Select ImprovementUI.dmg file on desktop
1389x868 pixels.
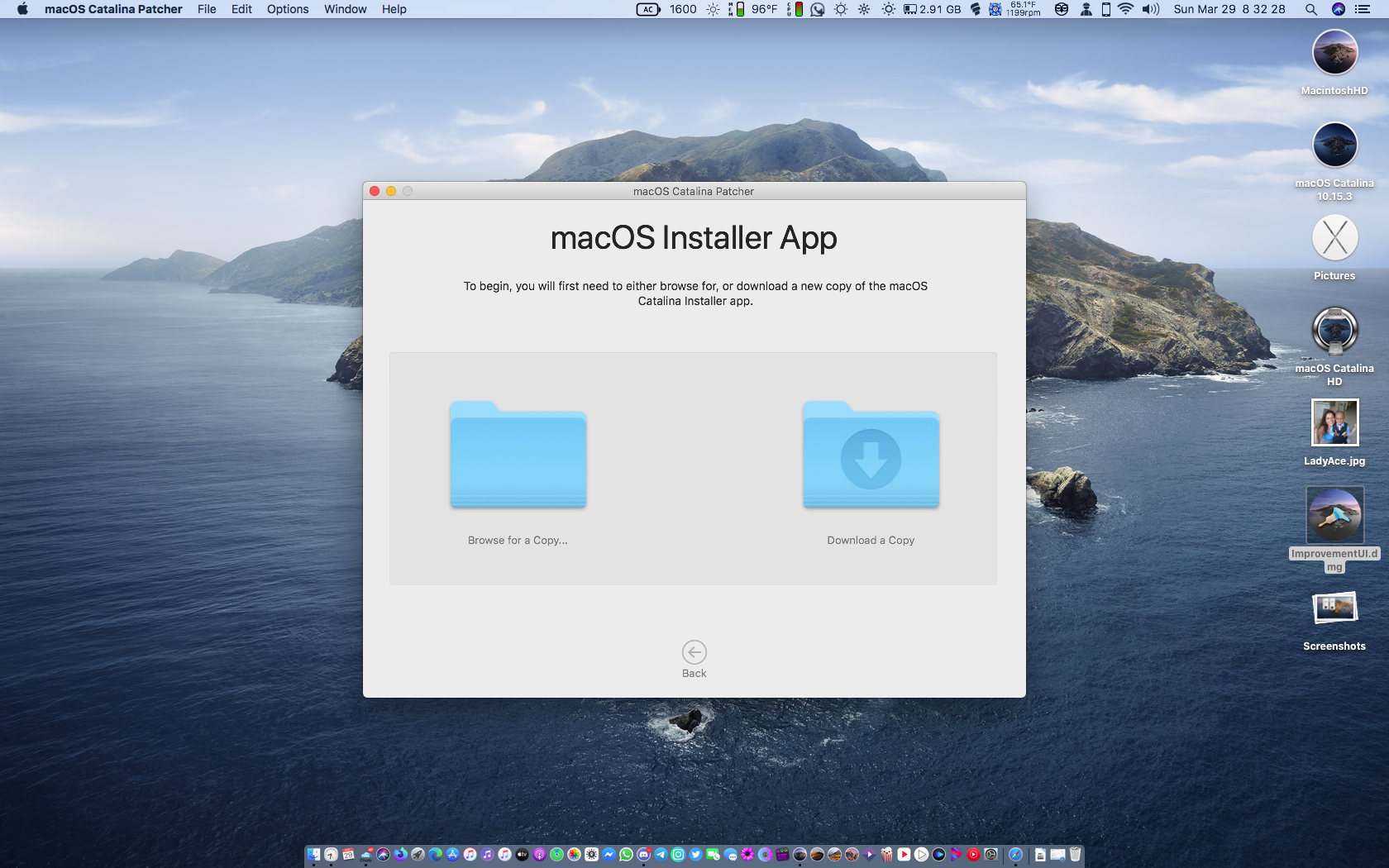pos(1334,515)
